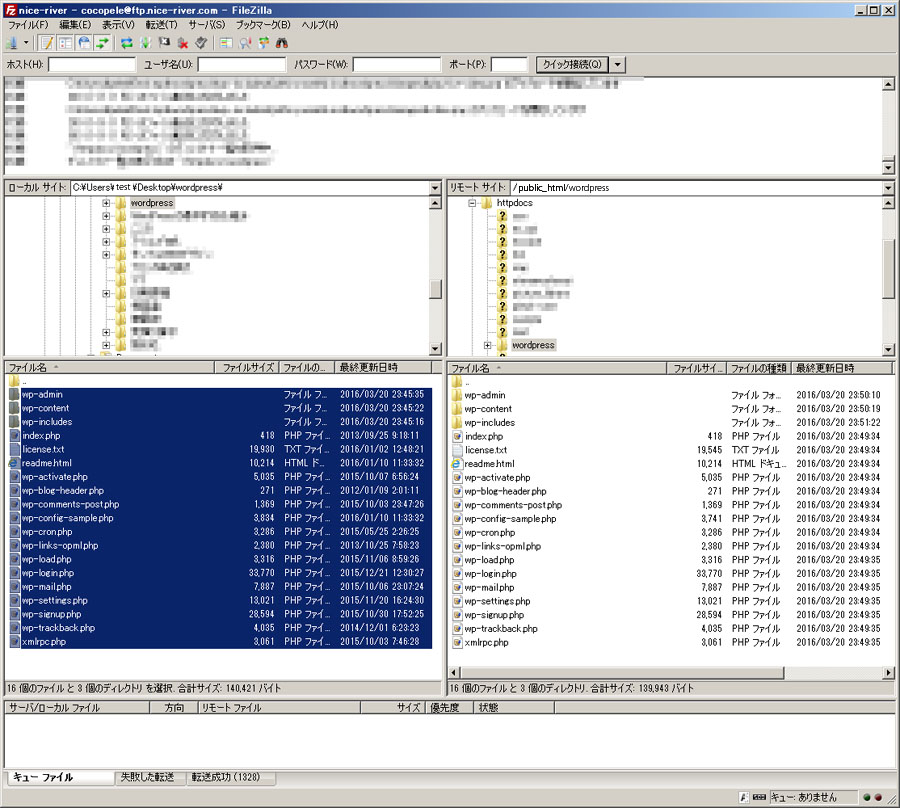
Task: Open the Site Manager icon
Action: coord(12,43)
